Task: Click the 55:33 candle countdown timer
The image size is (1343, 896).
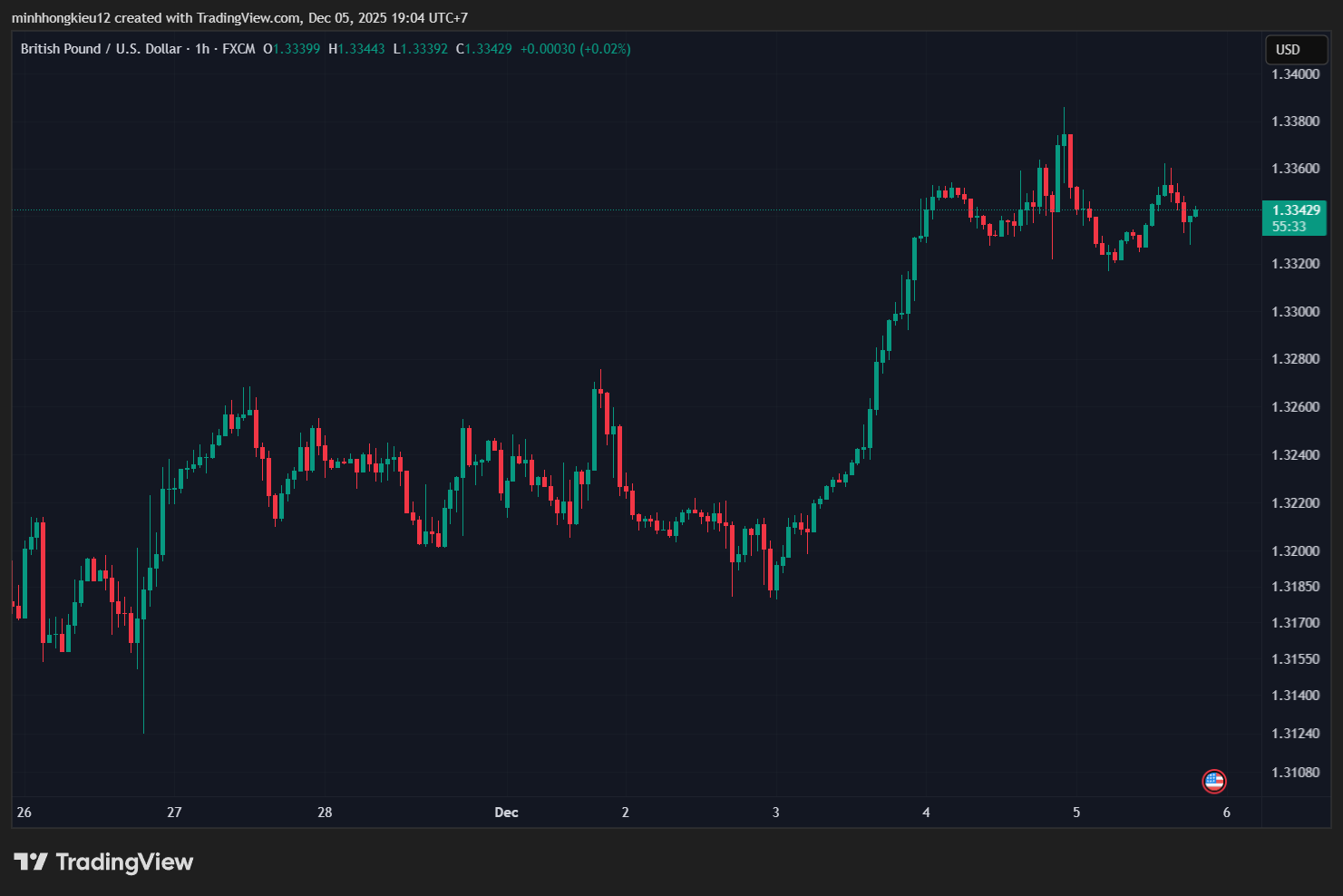Action: tap(1289, 227)
